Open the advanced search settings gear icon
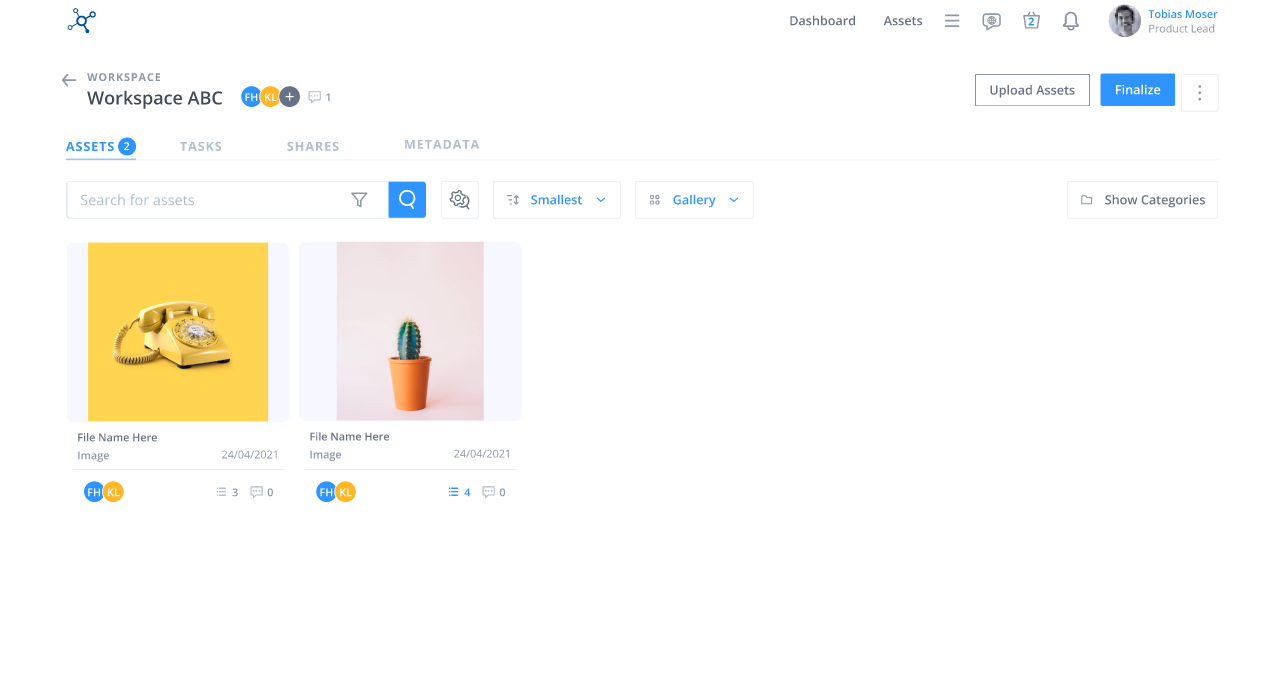 click(x=459, y=199)
